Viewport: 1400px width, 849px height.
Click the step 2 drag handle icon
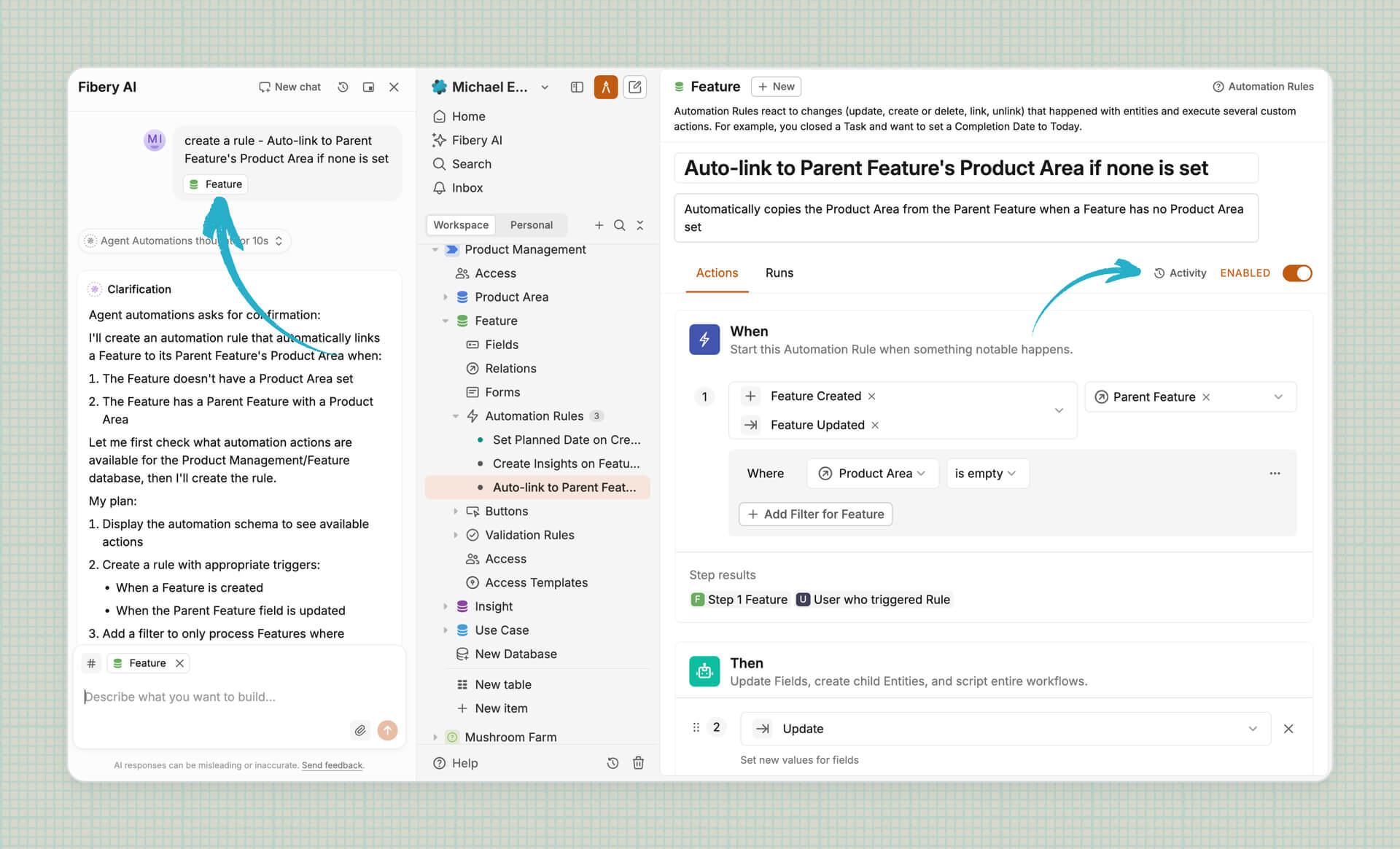pos(696,727)
